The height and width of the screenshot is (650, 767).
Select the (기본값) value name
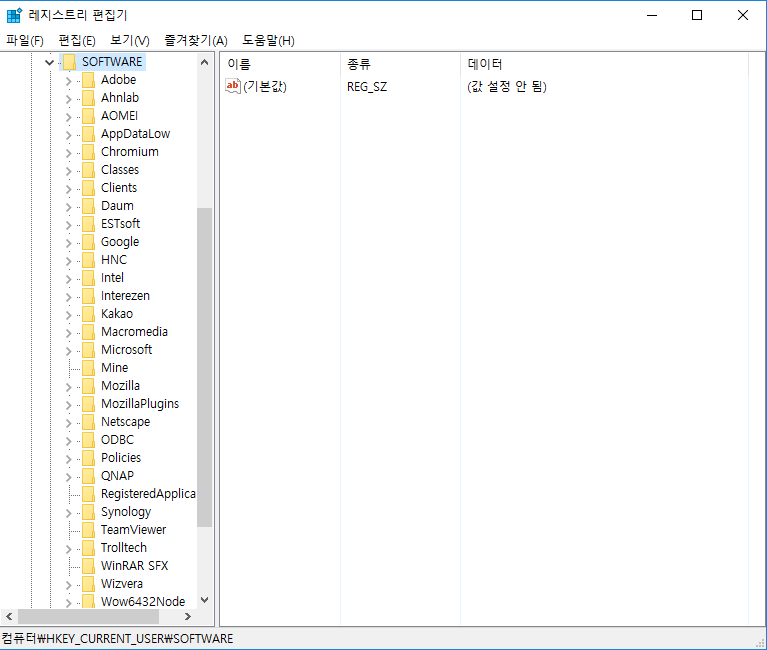[x=265, y=87]
